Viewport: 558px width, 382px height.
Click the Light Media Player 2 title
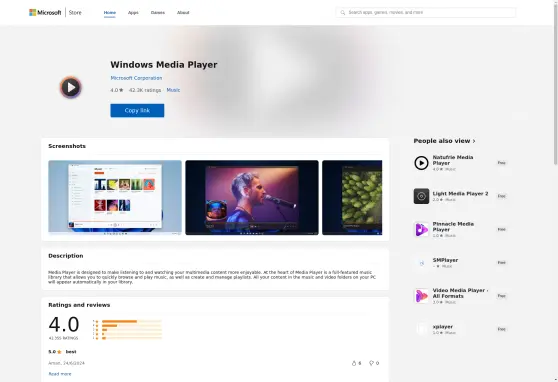click(x=460, y=194)
